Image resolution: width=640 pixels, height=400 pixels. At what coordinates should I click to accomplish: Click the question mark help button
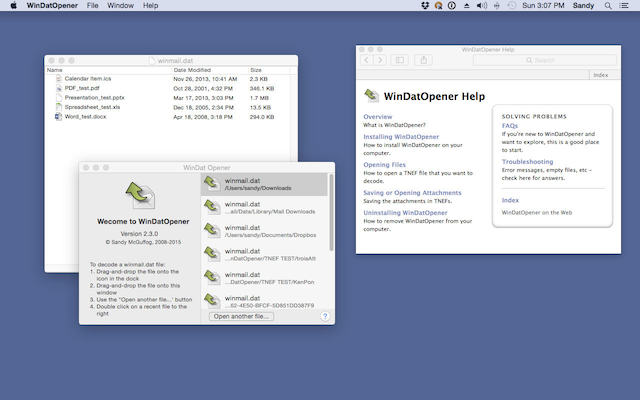coord(325,316)
